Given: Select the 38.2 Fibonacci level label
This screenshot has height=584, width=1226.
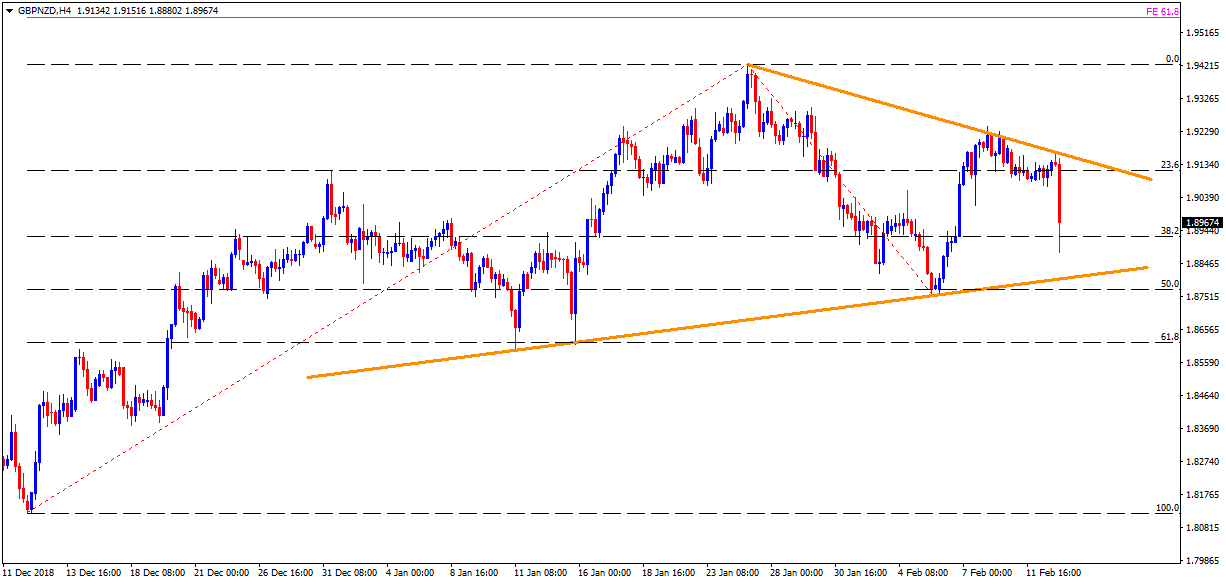Looking at the screenshot, I should 1169,231.
